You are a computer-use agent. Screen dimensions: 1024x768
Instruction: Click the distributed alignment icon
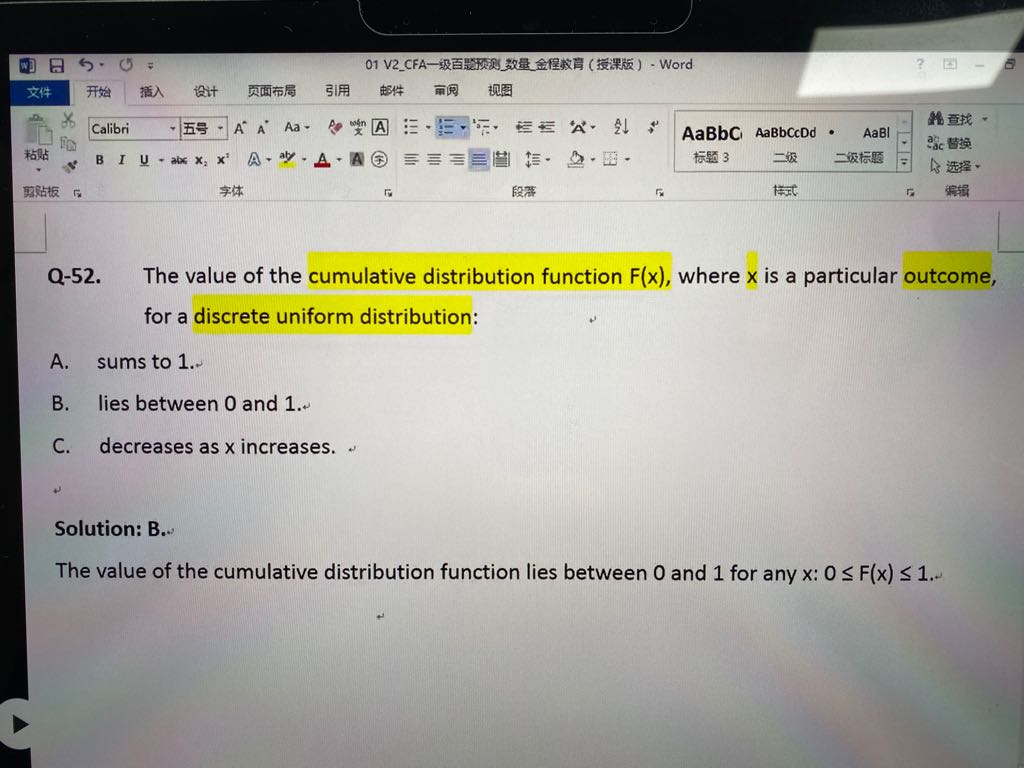(502, 159)
